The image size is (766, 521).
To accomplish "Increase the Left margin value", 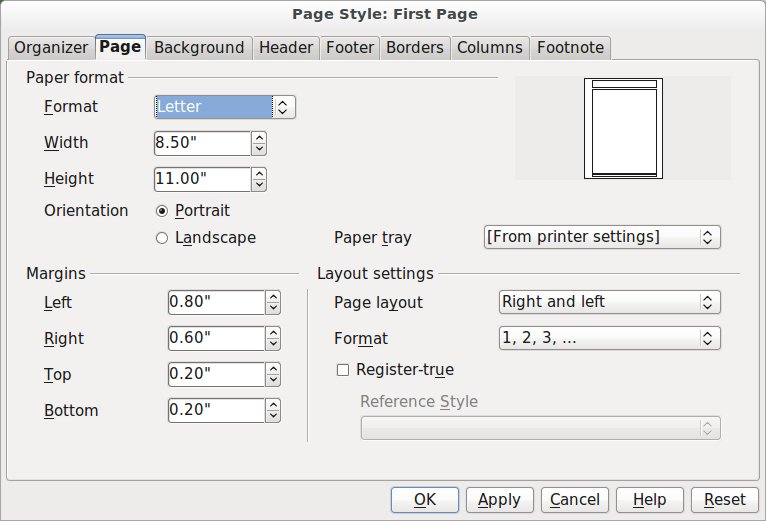I will click(273, 297).
